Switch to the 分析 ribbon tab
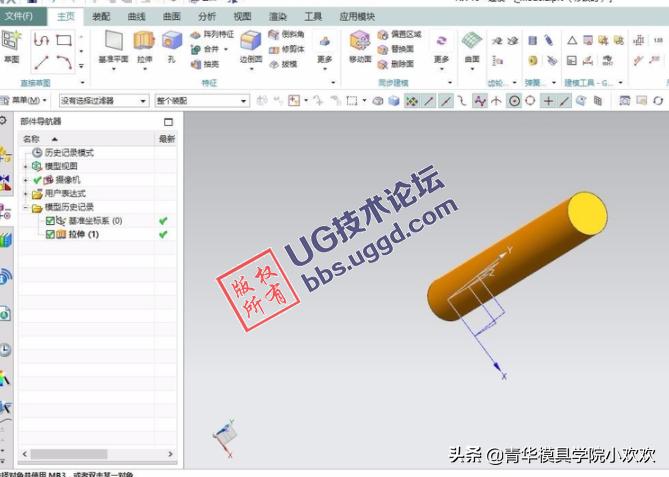This screenshot has height=477, width=669. coord(207,17)
